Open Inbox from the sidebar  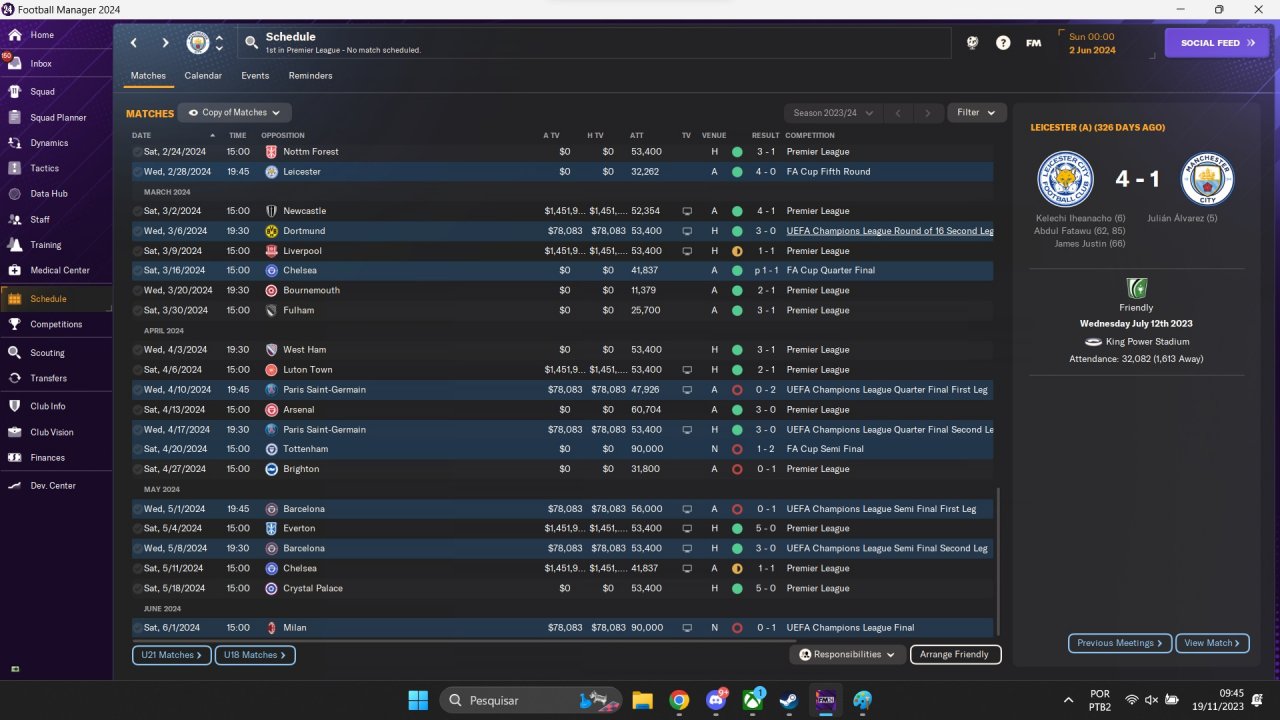tap(14, 63)
